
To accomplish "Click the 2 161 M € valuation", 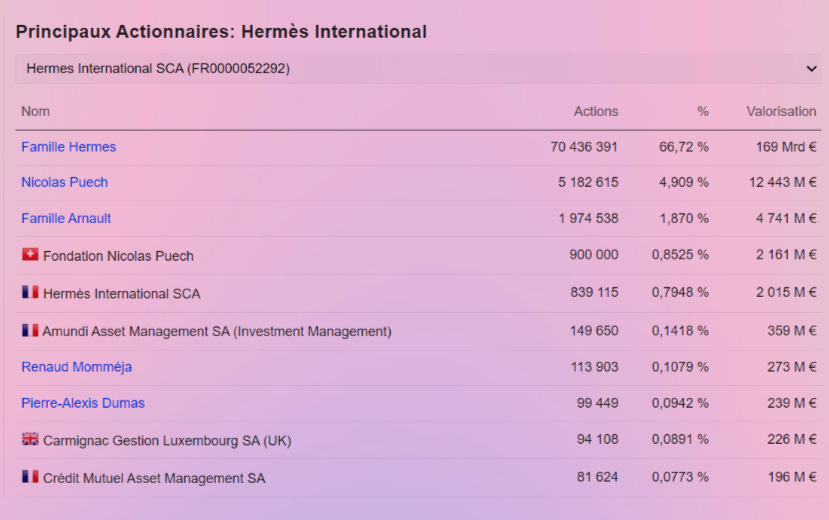I will point(786,255).
